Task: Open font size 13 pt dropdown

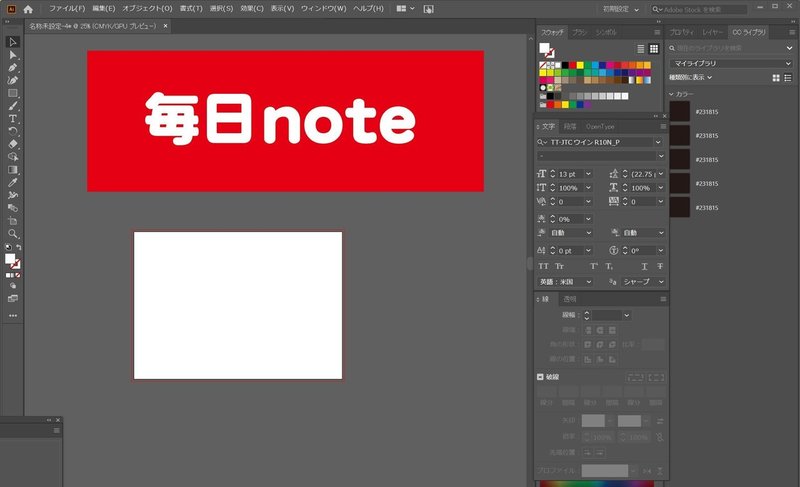Action: [588, 174]
